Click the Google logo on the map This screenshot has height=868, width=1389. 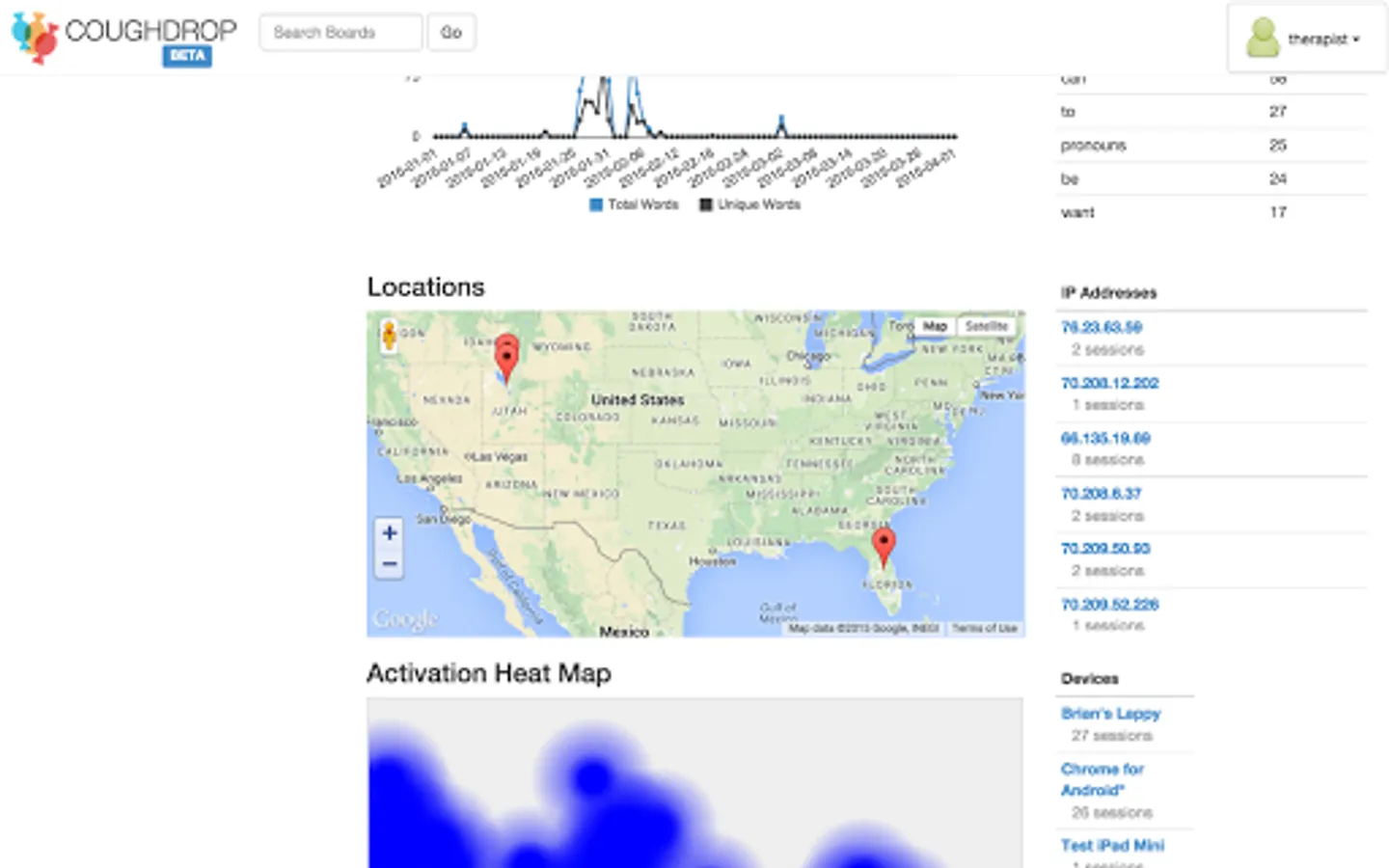406,619
